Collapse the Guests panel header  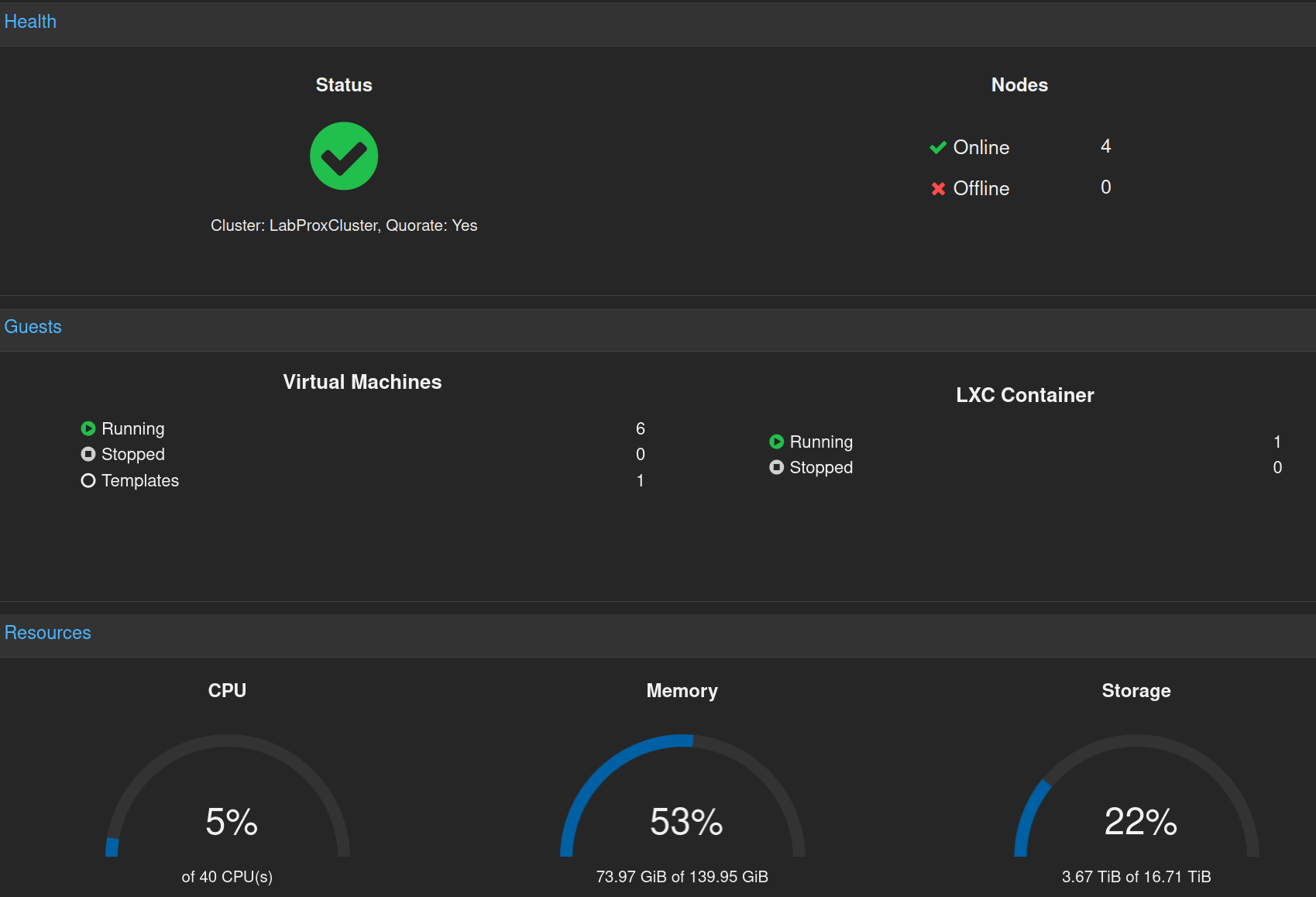[x=33, y=327]
